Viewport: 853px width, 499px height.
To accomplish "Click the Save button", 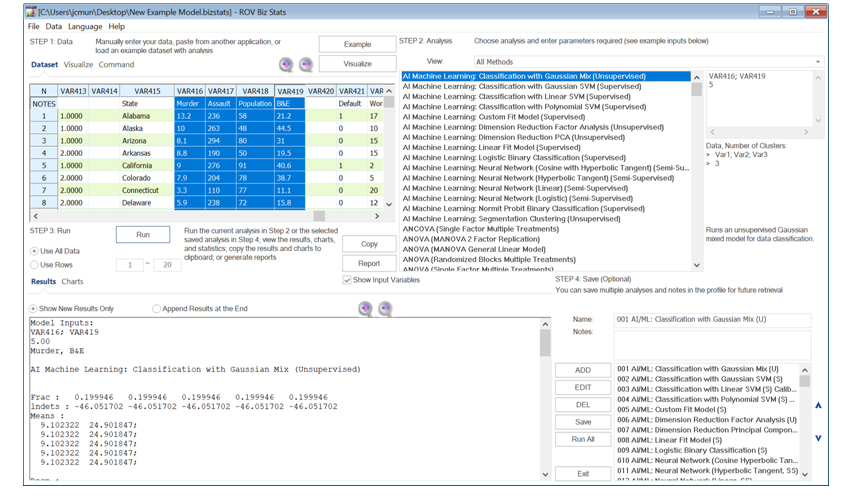I will point(583,422).
